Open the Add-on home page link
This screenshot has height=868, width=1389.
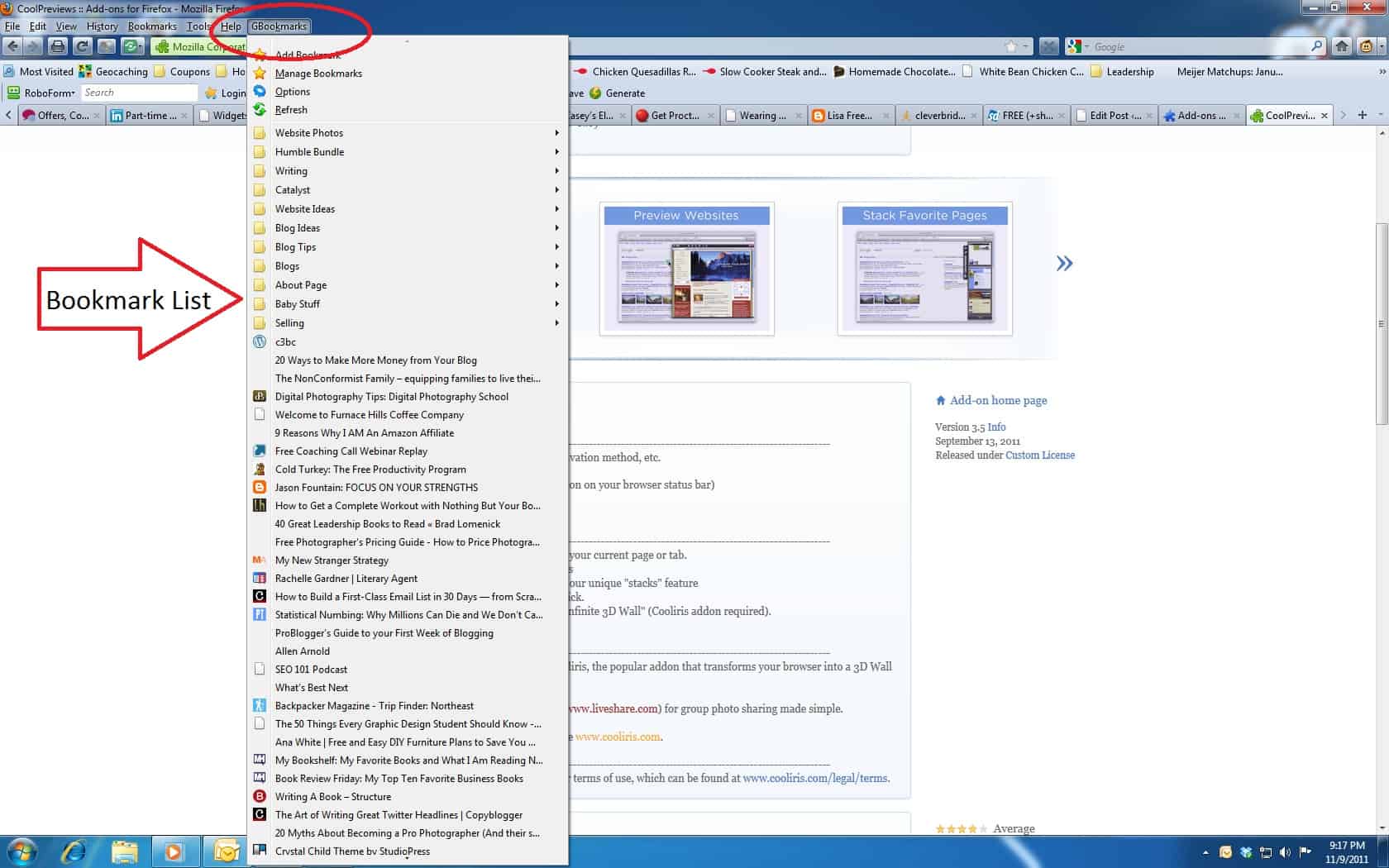point(998,400)
